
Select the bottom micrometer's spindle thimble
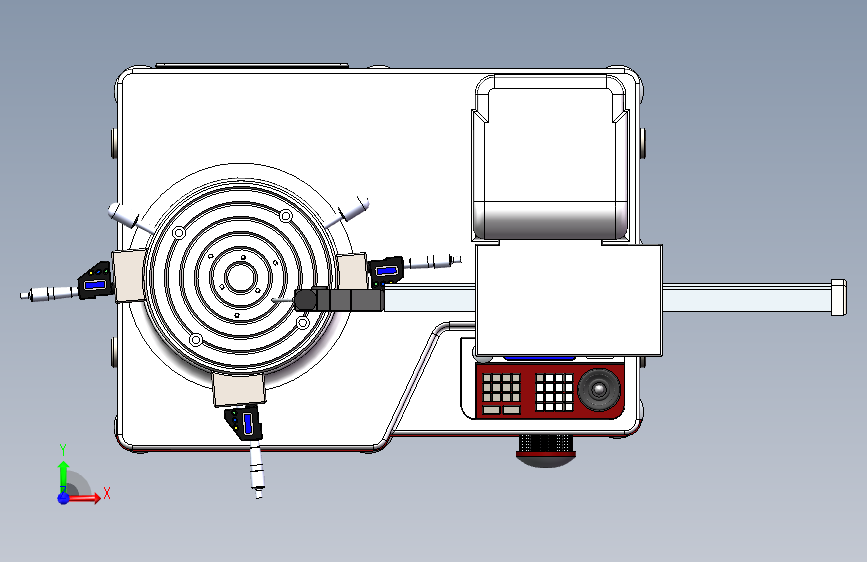coord(257,470)
